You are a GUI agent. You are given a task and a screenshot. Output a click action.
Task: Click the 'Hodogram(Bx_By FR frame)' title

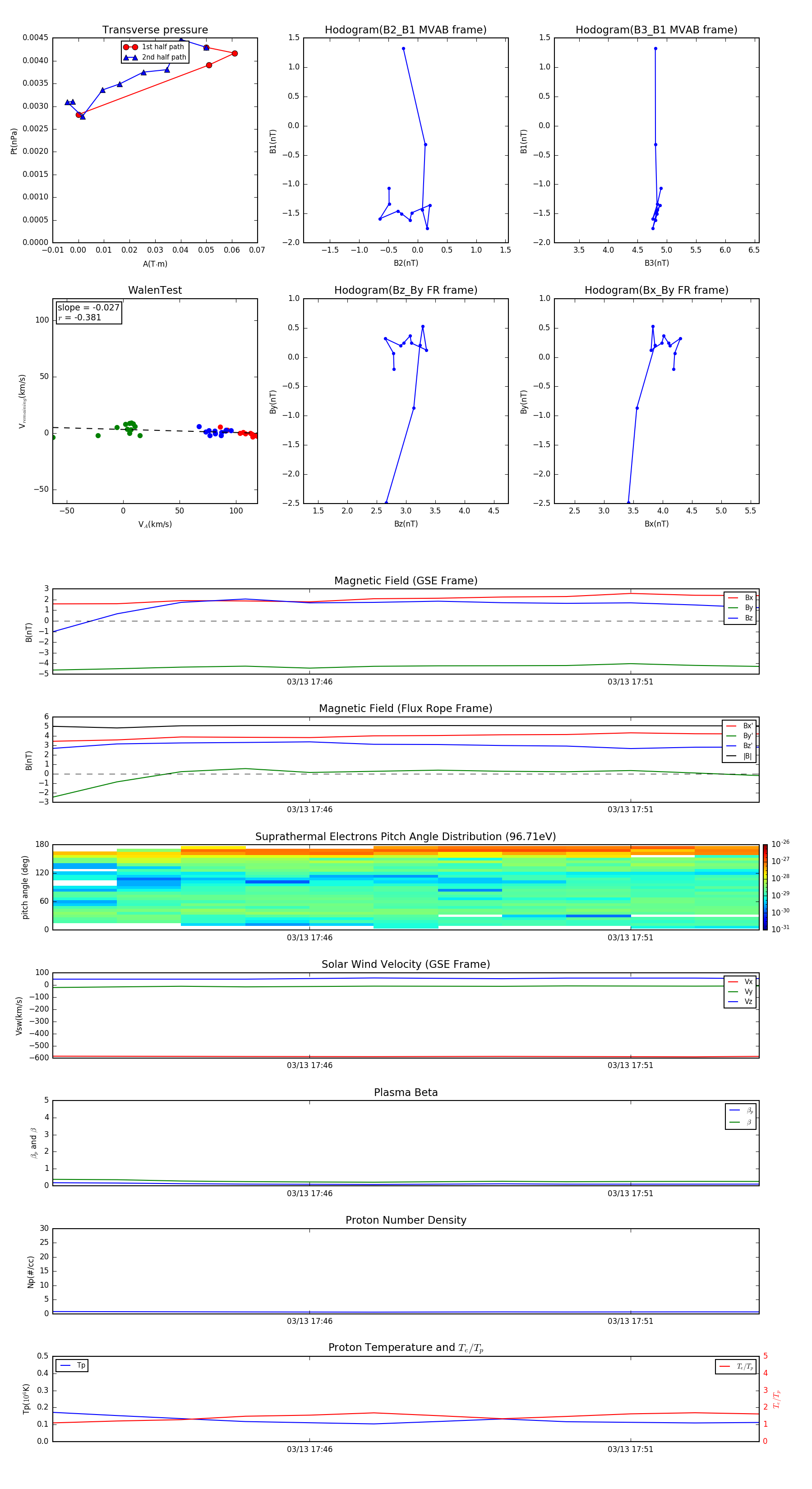[x=656, y=290]
